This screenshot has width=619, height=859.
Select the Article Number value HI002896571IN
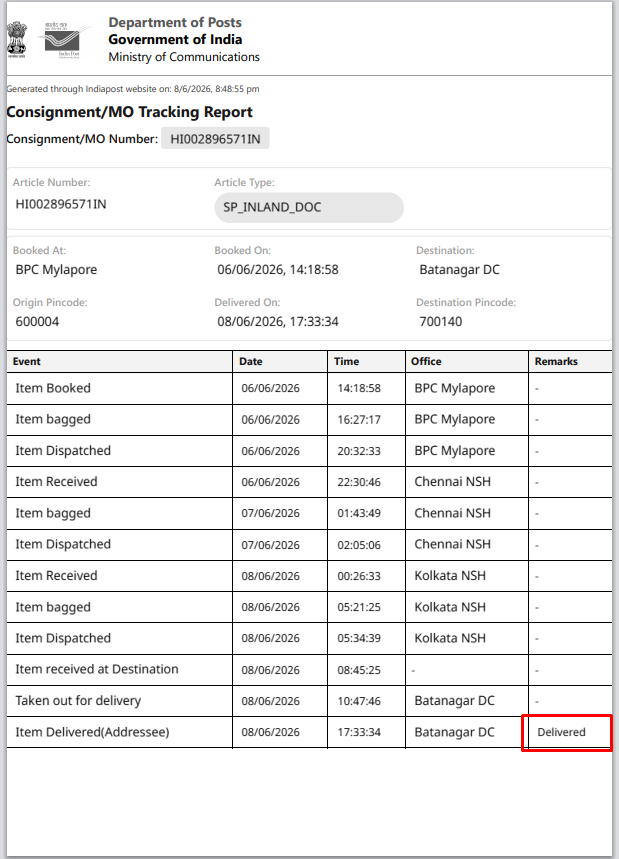[61, 204]
